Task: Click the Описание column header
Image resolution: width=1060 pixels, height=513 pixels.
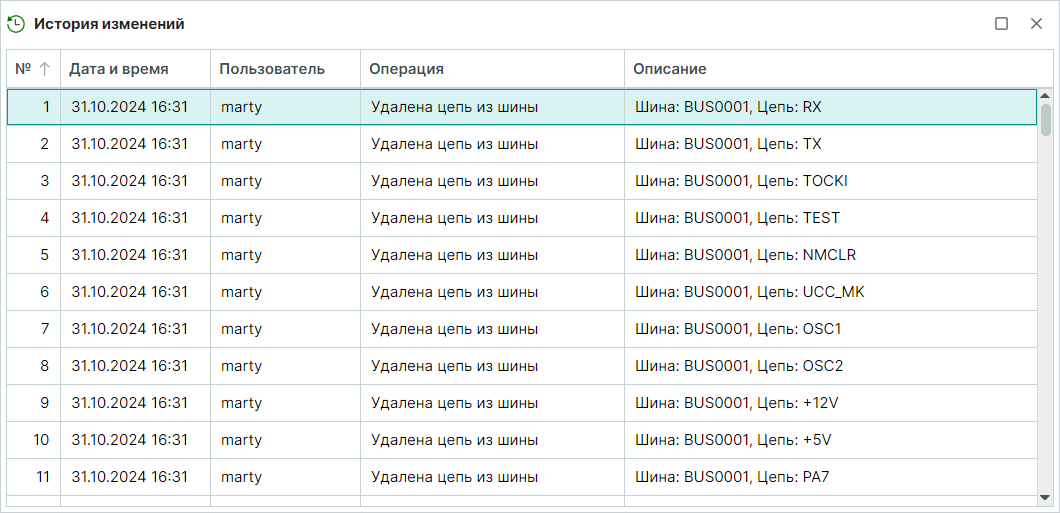Action: [x=670, y=69]
